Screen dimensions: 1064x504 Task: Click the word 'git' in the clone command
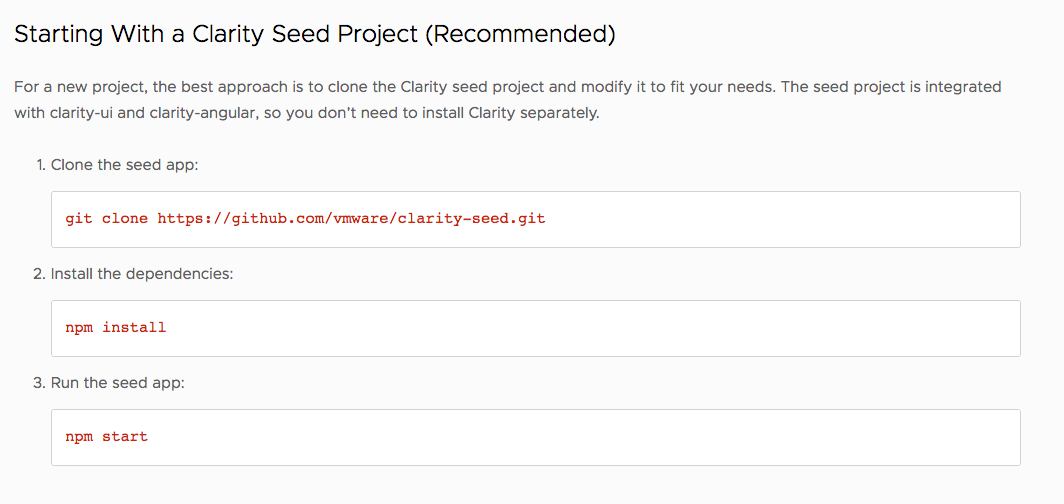tap(79, 219)
